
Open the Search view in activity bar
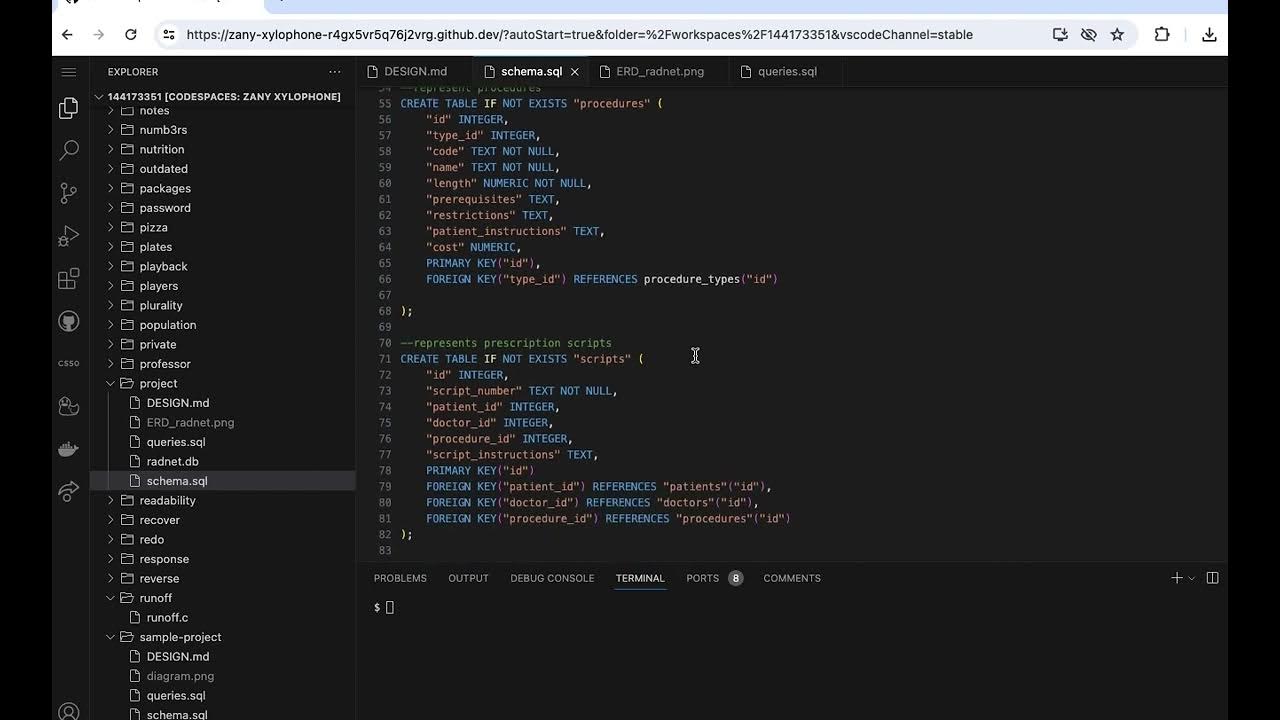(x=69, y=150)
